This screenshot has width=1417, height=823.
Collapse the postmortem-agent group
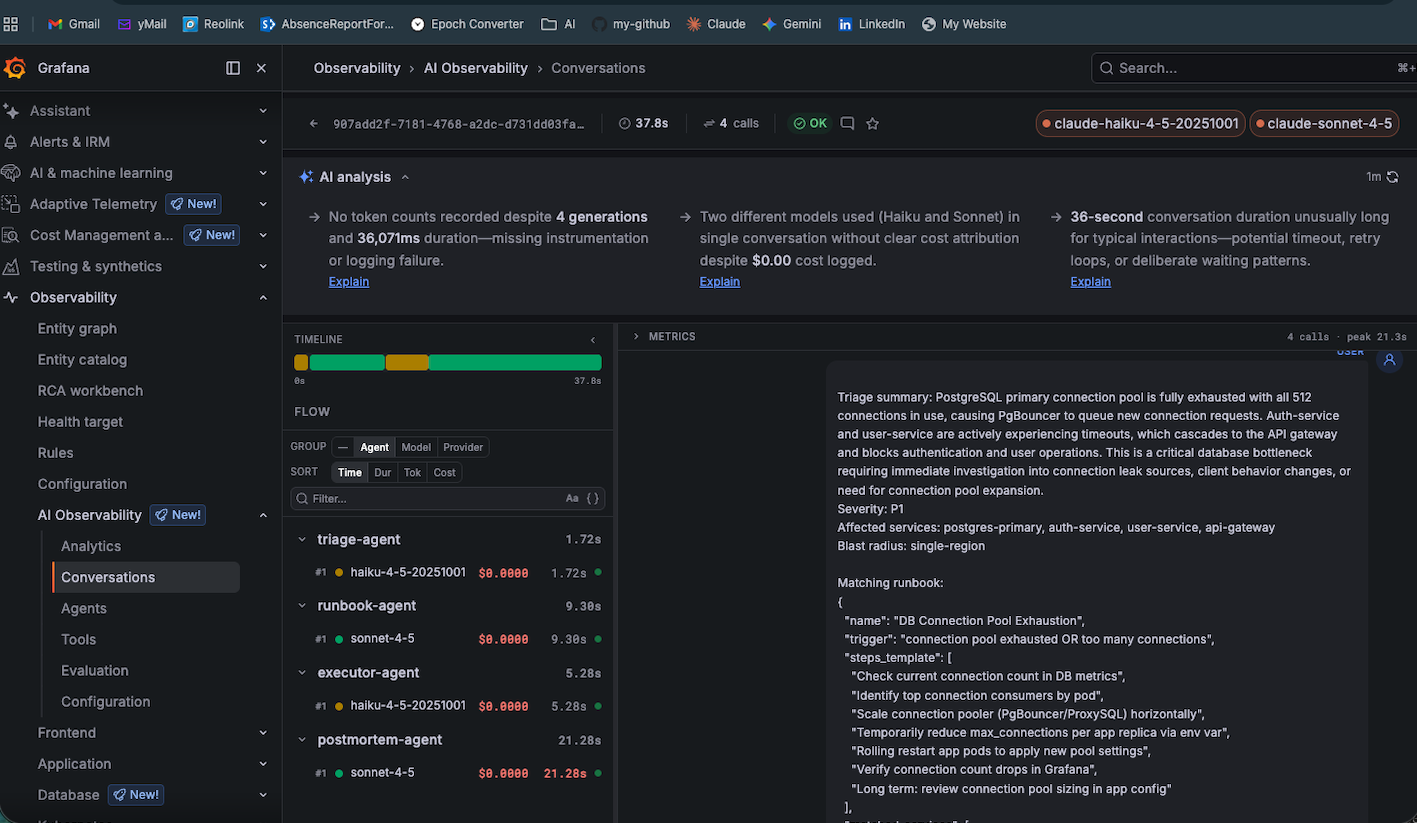click(x=302, y=740)
